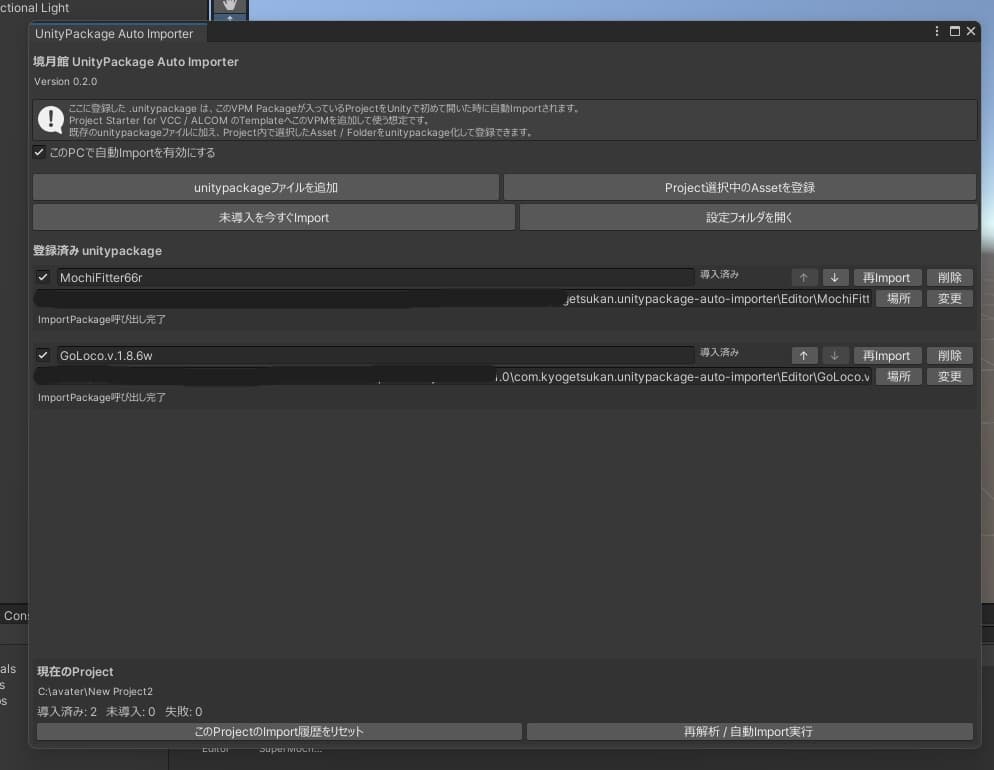This screenshot has height=770, width=994.
Task: Open the Console tab in Unity behind
Action: pos(15,615)
